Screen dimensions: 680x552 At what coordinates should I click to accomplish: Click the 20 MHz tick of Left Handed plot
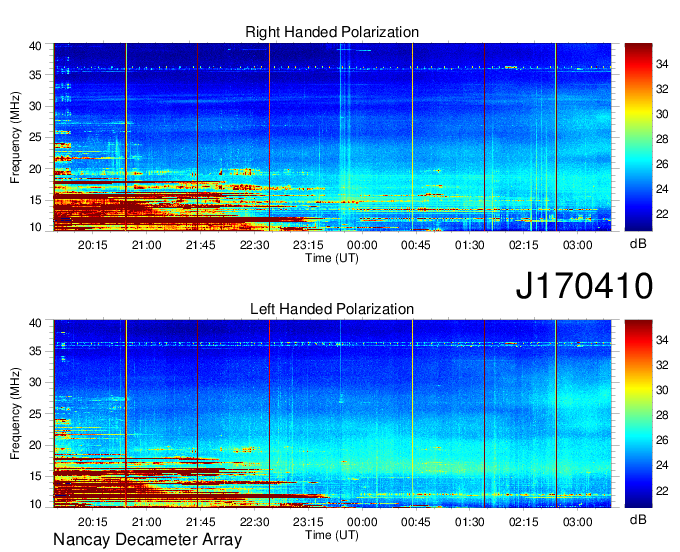[x=35, y=445]
